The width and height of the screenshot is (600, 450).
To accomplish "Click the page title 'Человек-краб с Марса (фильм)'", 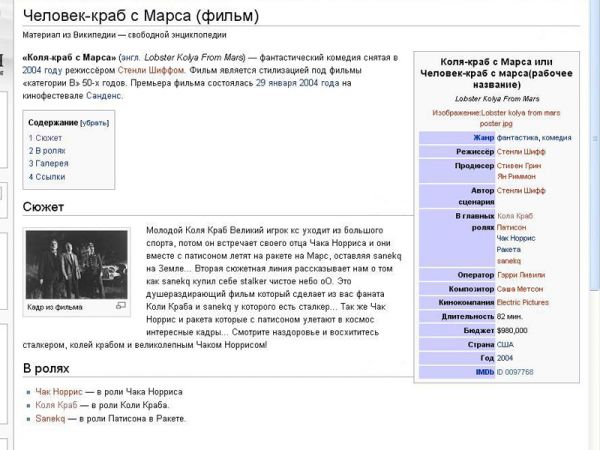I will [141, 16].
